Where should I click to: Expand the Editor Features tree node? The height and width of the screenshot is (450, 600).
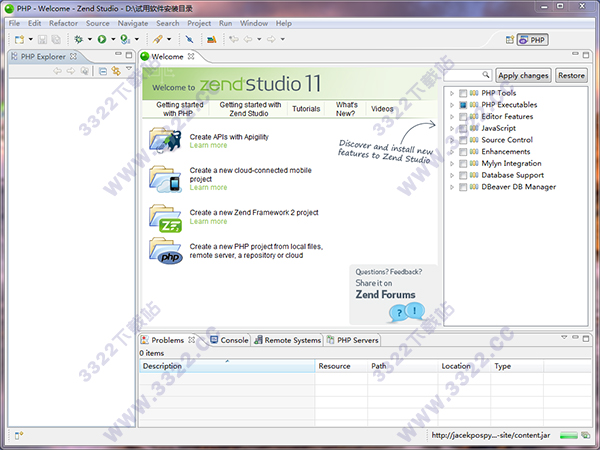point(452,117)
